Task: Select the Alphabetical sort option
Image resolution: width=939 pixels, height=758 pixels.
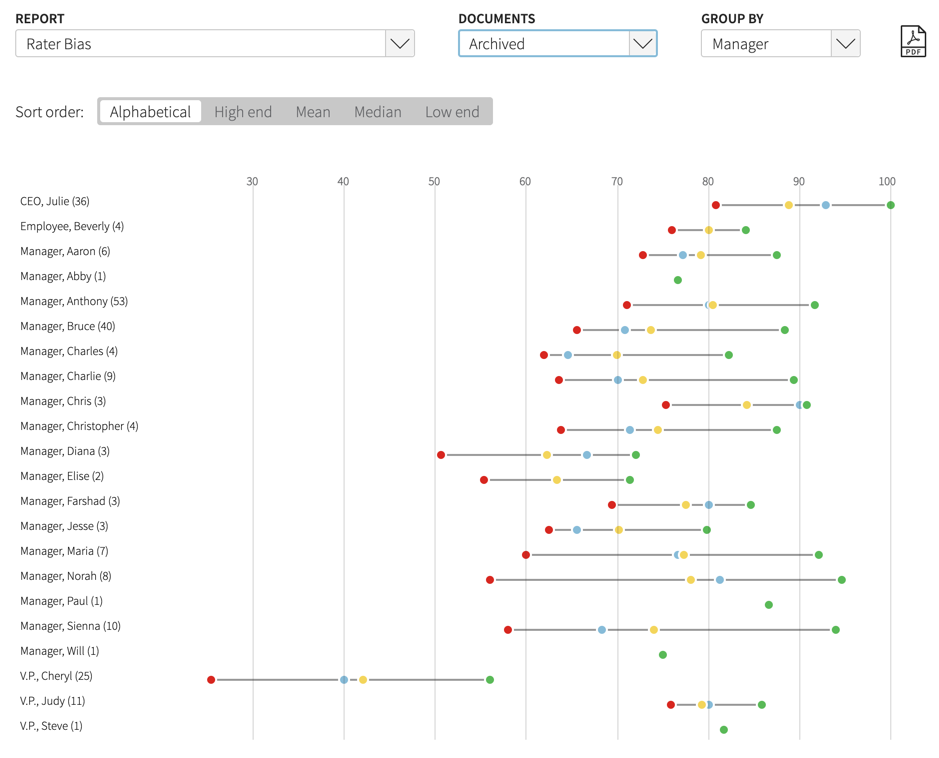Action: point(150,111)
